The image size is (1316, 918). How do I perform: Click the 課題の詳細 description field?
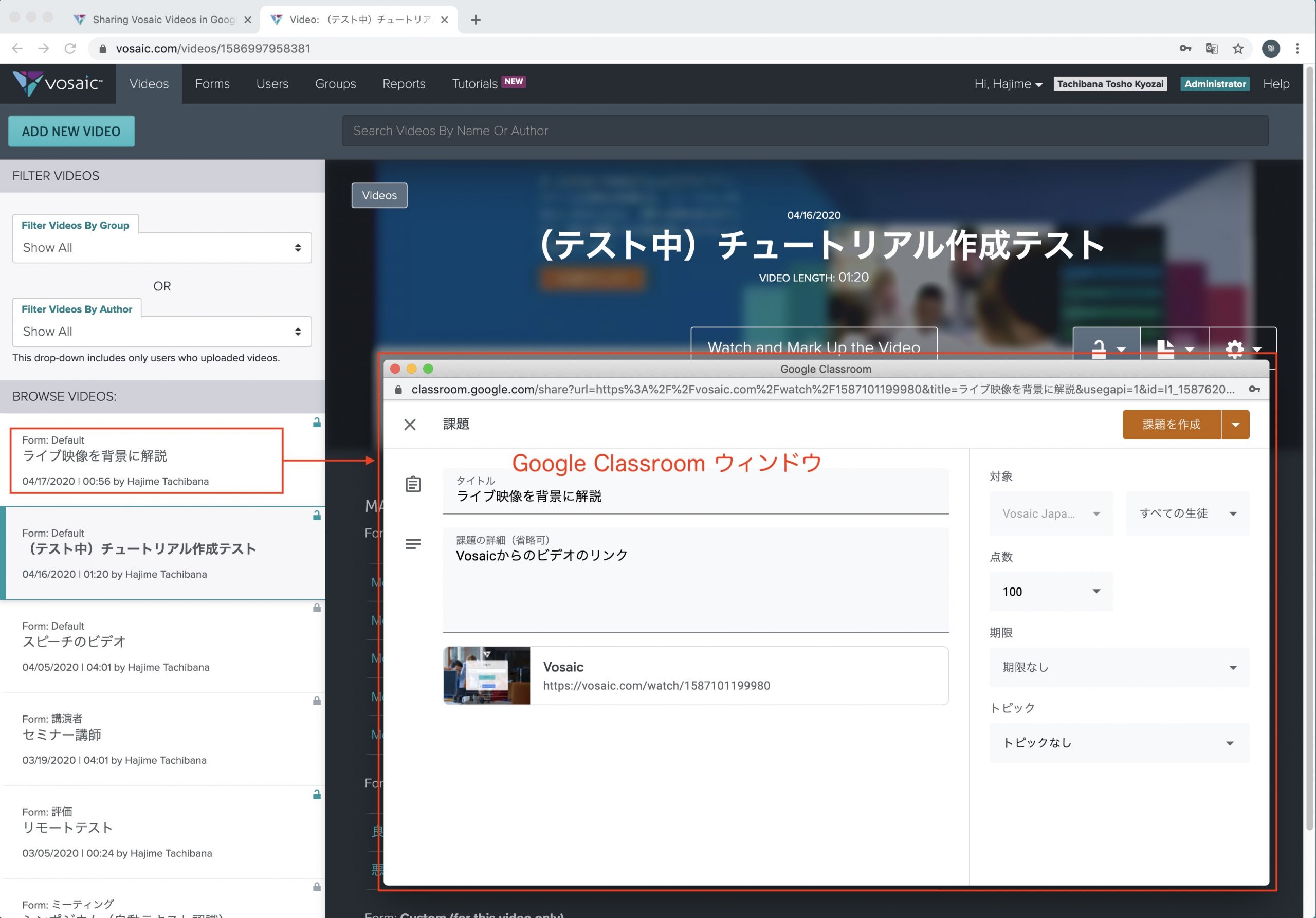(695, 580)
